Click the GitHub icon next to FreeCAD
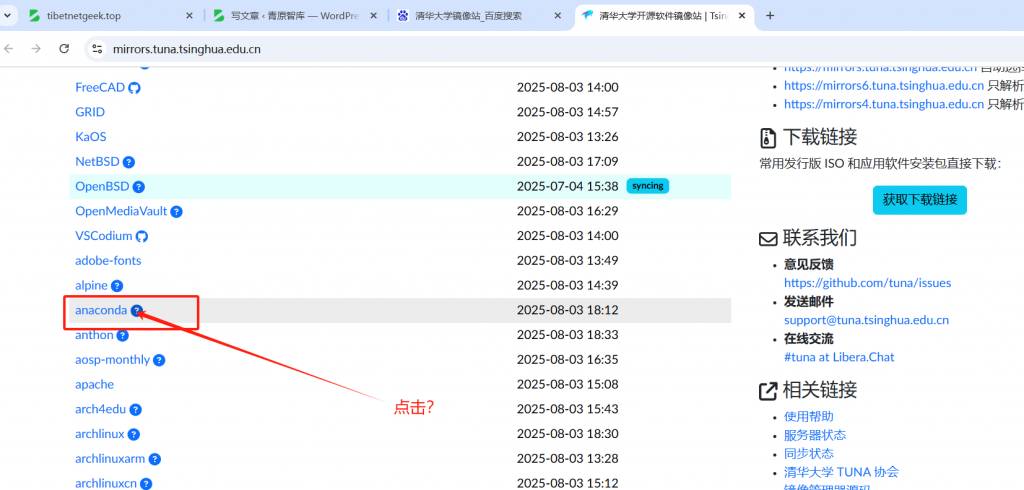 point(135,88)
